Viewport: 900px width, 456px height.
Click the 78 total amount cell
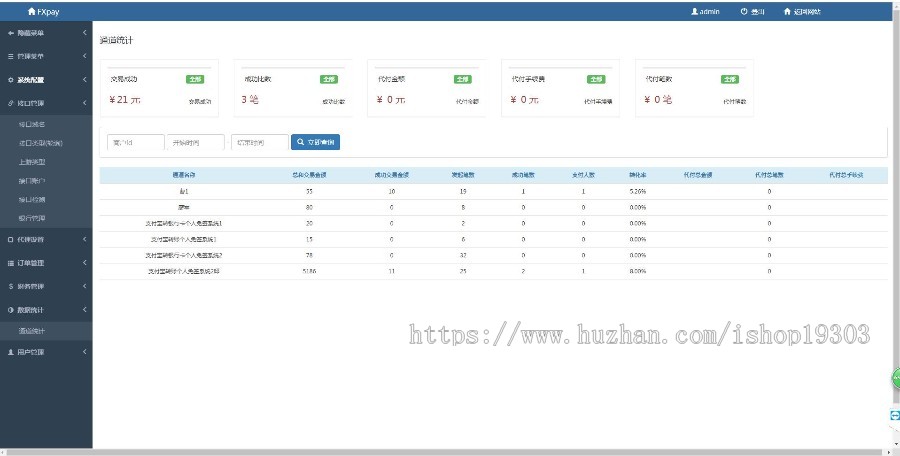tap(309, 255)
